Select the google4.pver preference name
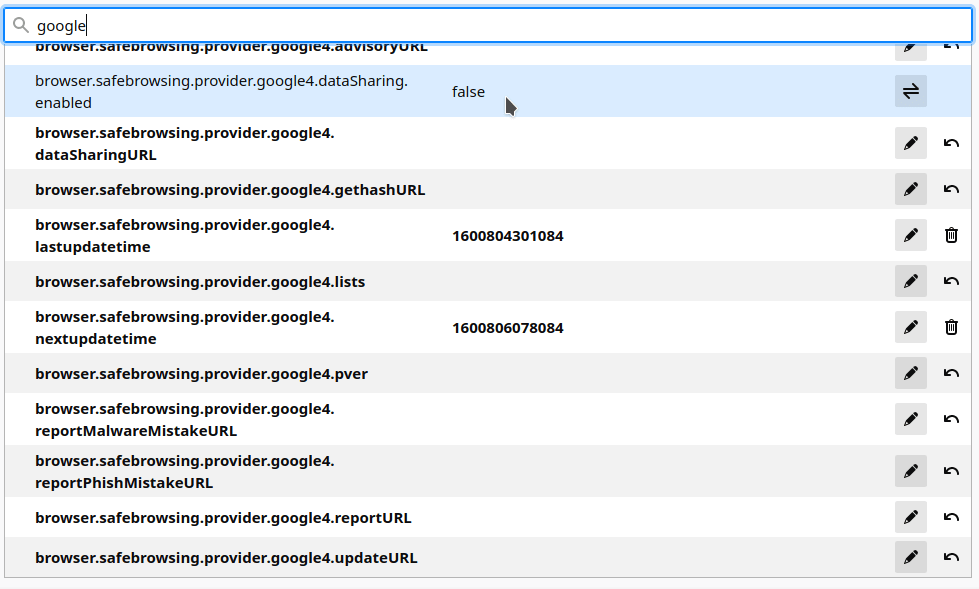This screenshot has height=589, width=979. point(201,374)
